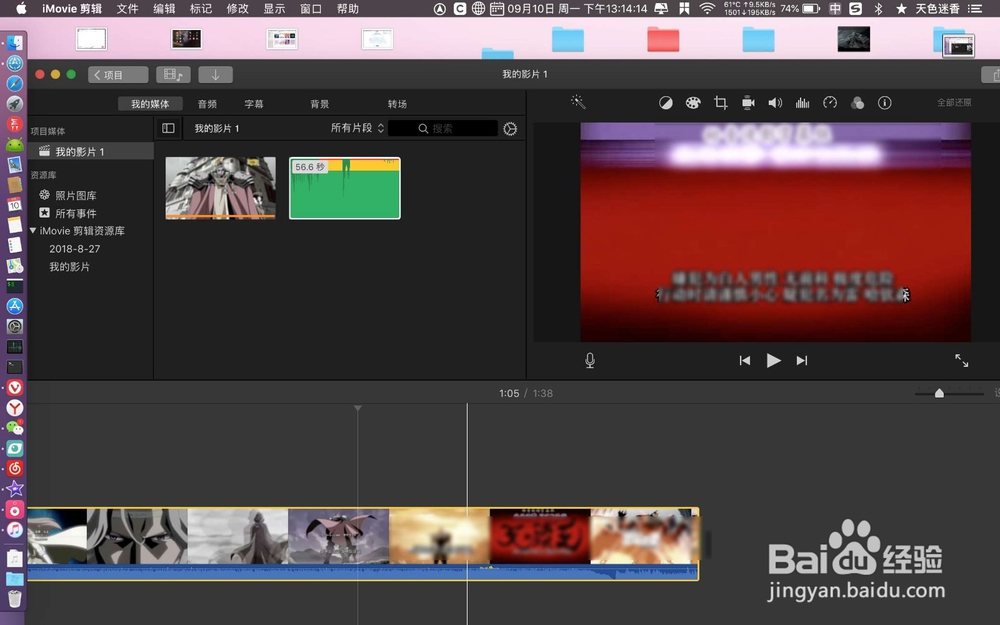Select the crop tool
Image resolution: width=1000 pixels, height=625 pixels.
tap(721, 103)
